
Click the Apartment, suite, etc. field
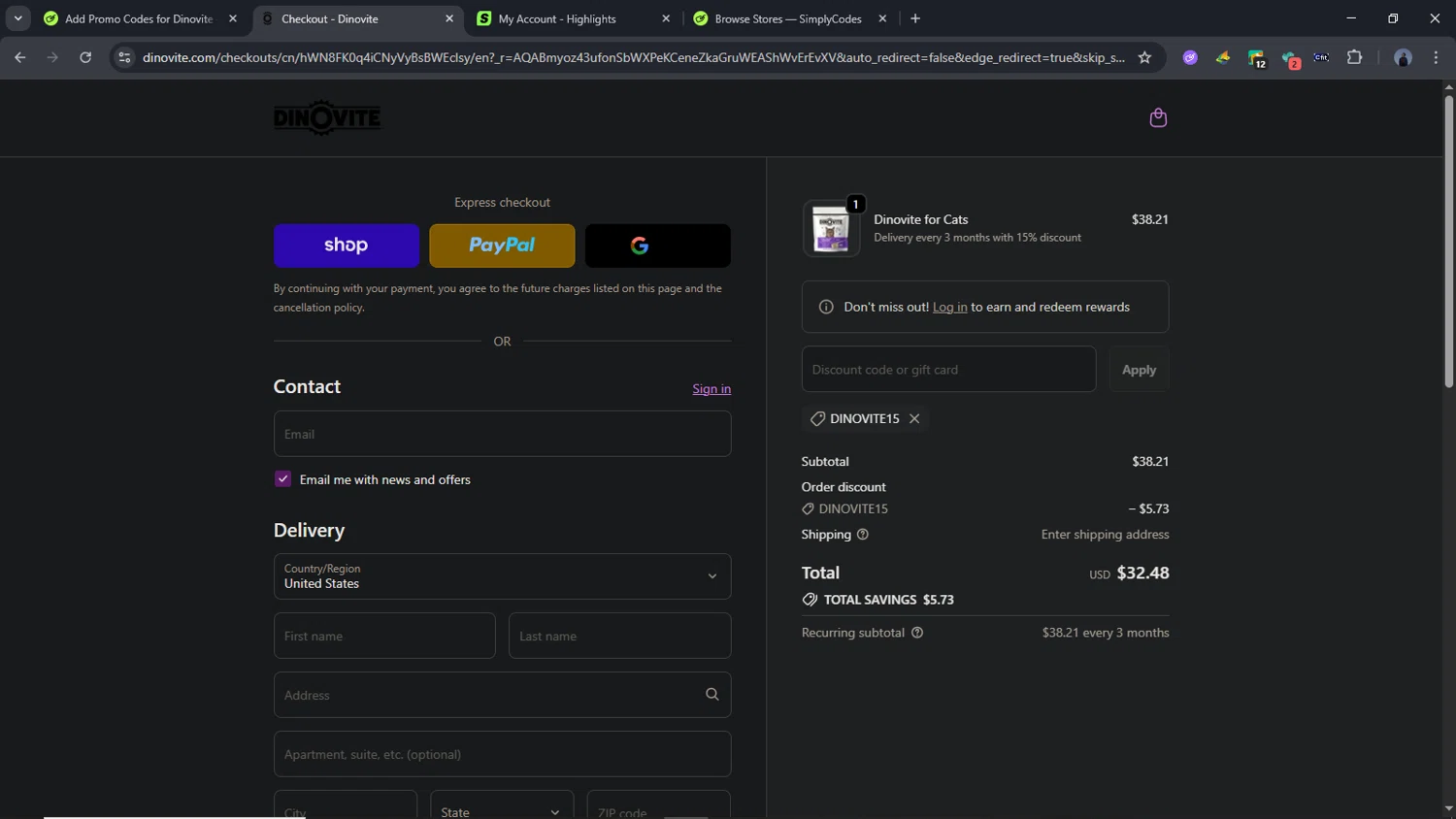(502, 754)
